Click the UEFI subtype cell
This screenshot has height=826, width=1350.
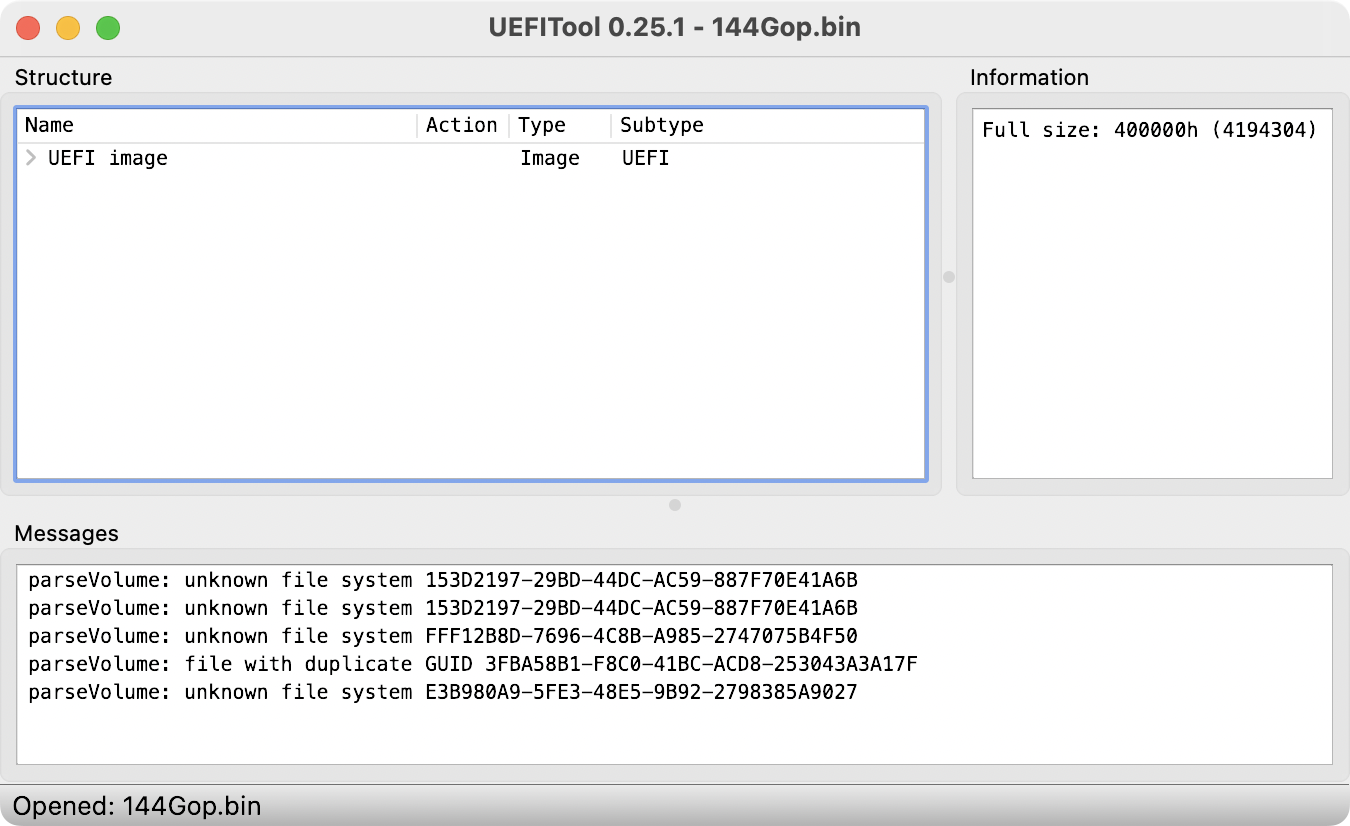(645, 158)
